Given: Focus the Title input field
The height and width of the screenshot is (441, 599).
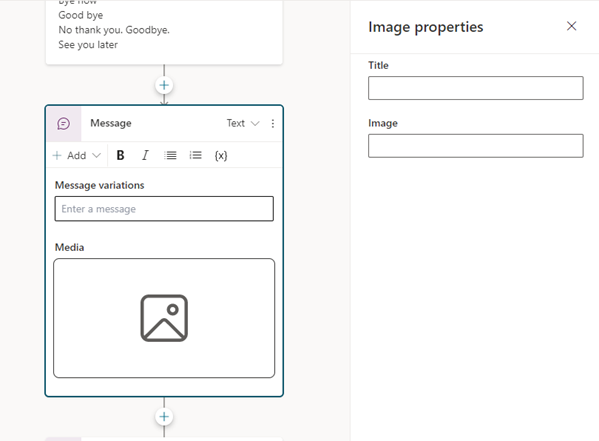Looking at the screenshot, I should pos(476,88).
